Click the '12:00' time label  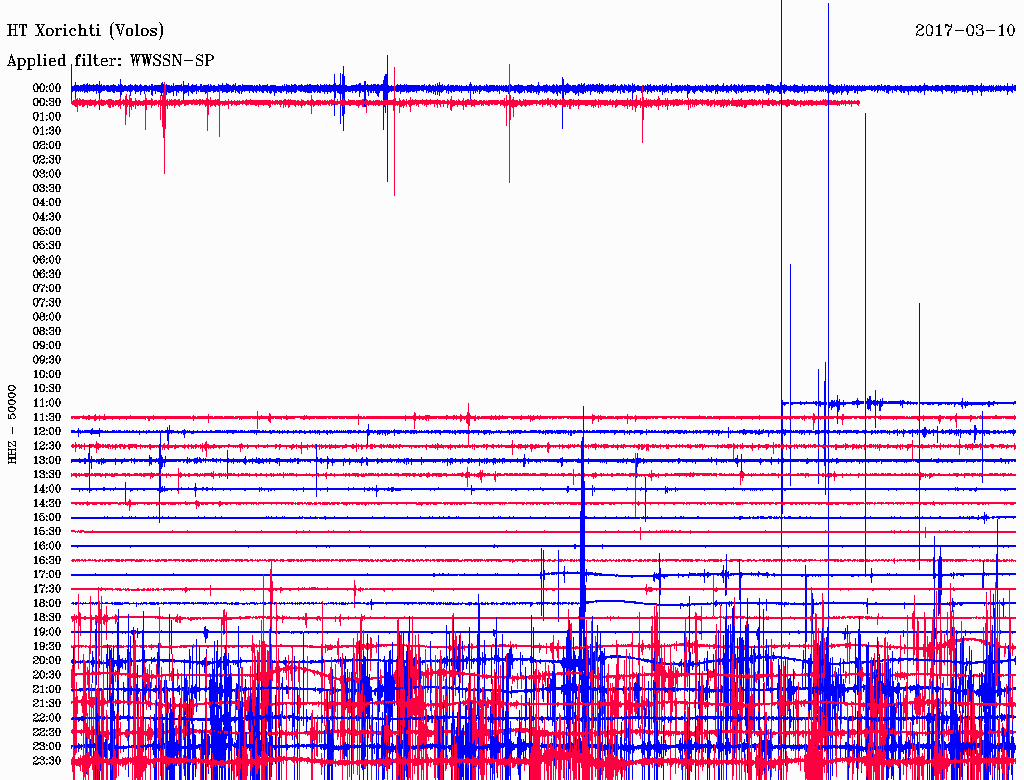point(47,431)
